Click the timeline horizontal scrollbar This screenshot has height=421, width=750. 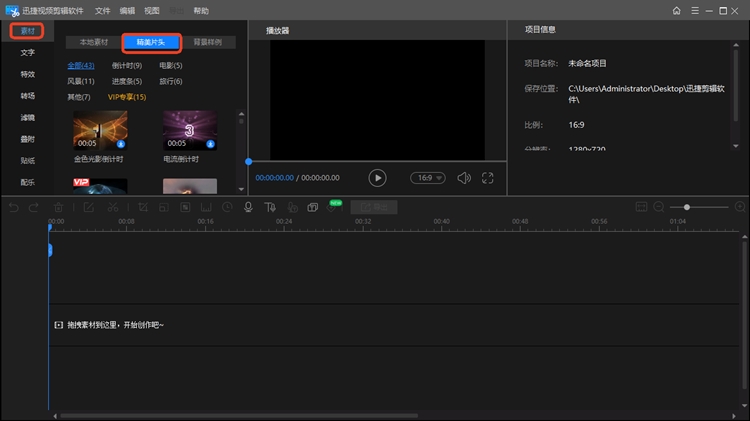click(238, 416)
